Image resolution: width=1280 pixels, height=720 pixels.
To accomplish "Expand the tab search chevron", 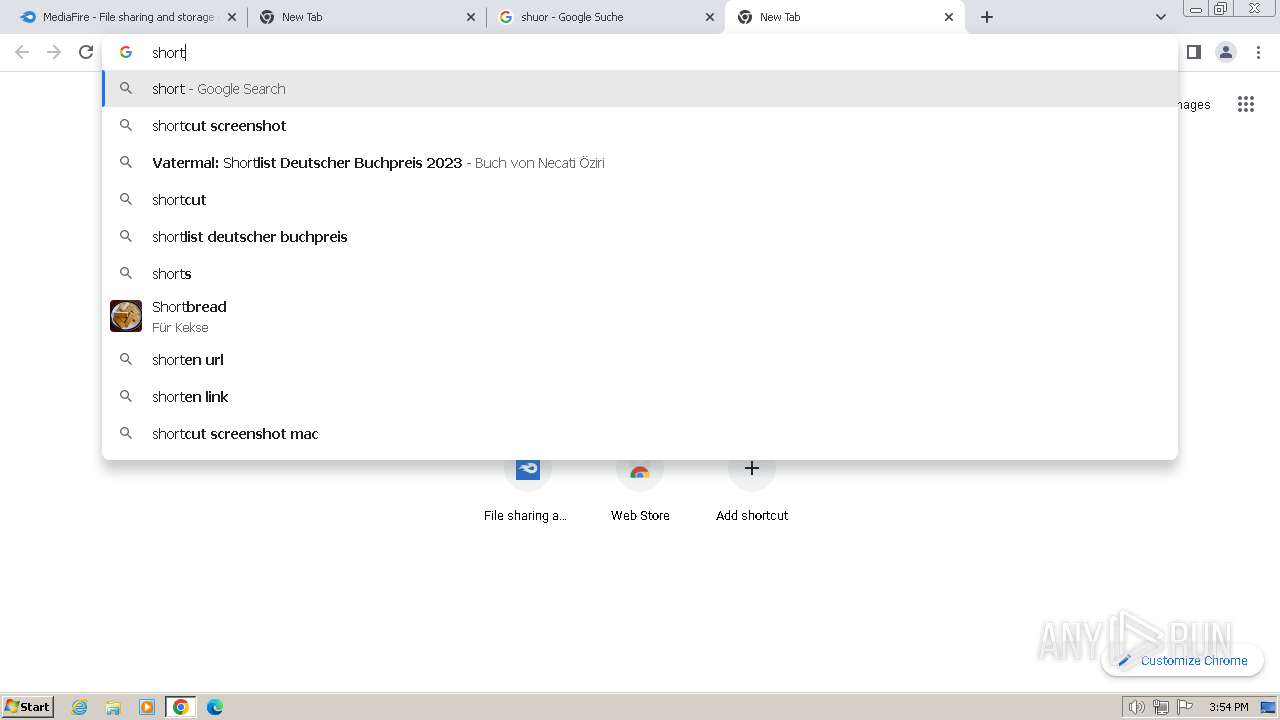I will pyautogui.click(x=1160, y=17).
